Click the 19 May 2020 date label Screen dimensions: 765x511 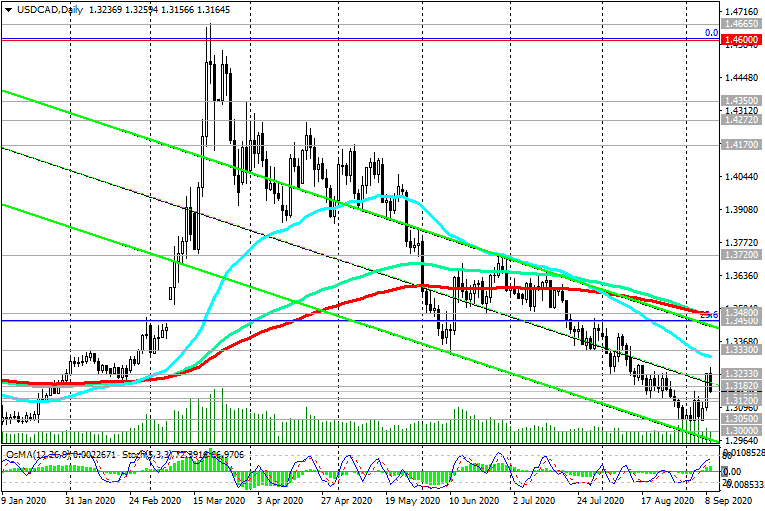click(x=410, y=501)
